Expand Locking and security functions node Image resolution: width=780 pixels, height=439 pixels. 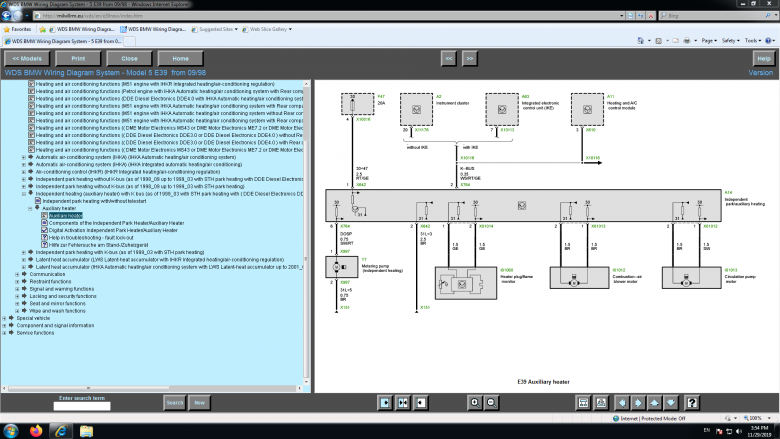point(17,296)
